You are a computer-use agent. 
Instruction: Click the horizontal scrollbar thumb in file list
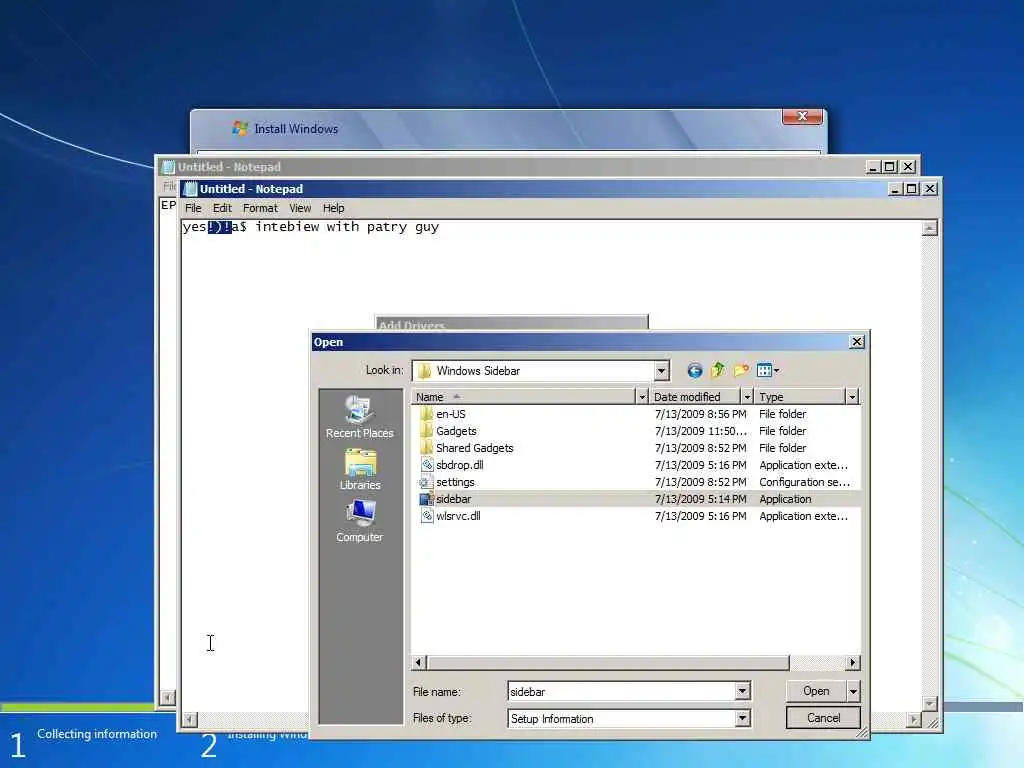coord(609,663)
